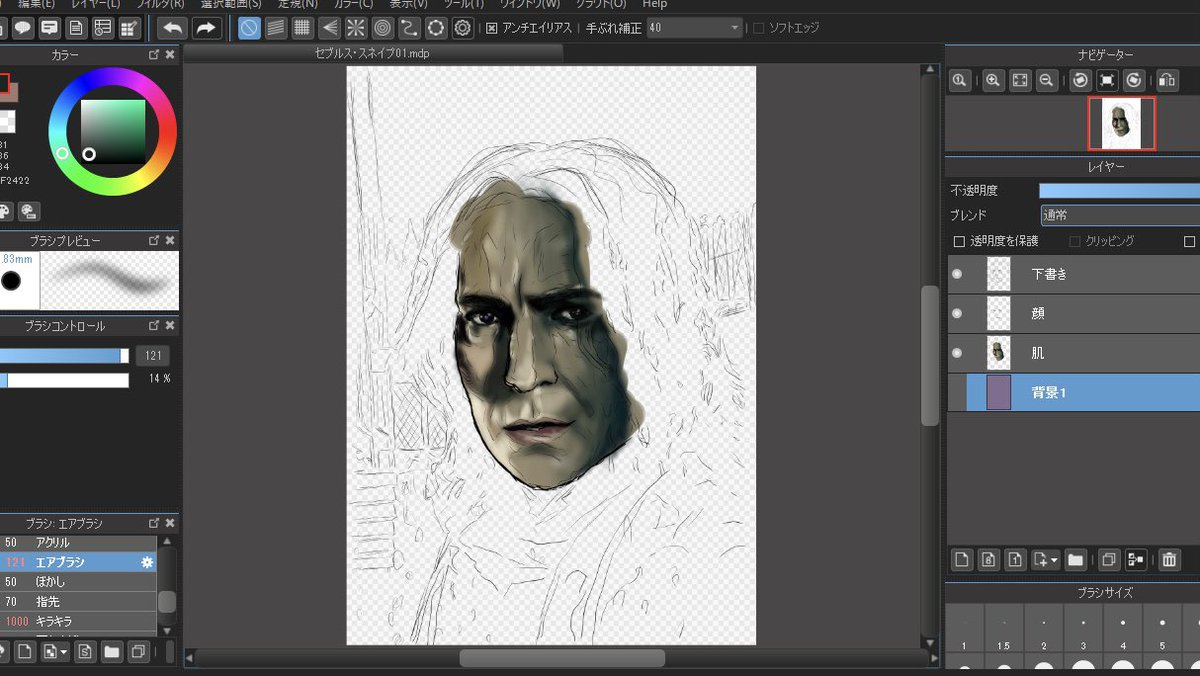
Task: Hide the 肌 layer
Action: (x=957, y=353)
